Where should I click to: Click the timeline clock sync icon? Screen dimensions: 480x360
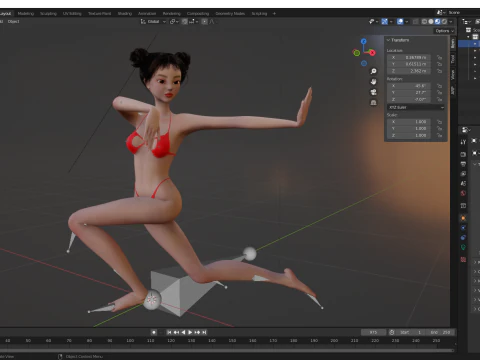(392, 332)
